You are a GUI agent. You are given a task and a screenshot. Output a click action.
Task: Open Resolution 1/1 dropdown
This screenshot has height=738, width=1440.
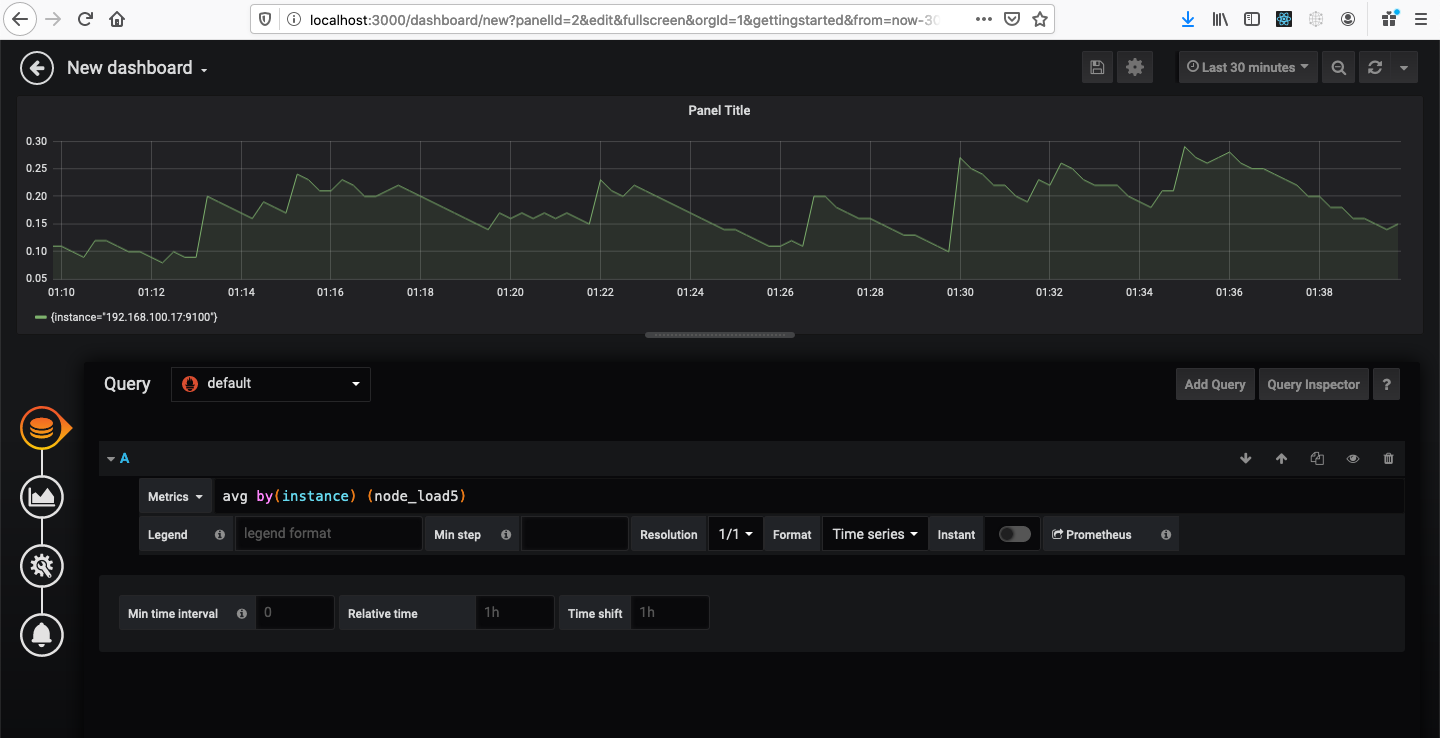[x=736, y=534]
